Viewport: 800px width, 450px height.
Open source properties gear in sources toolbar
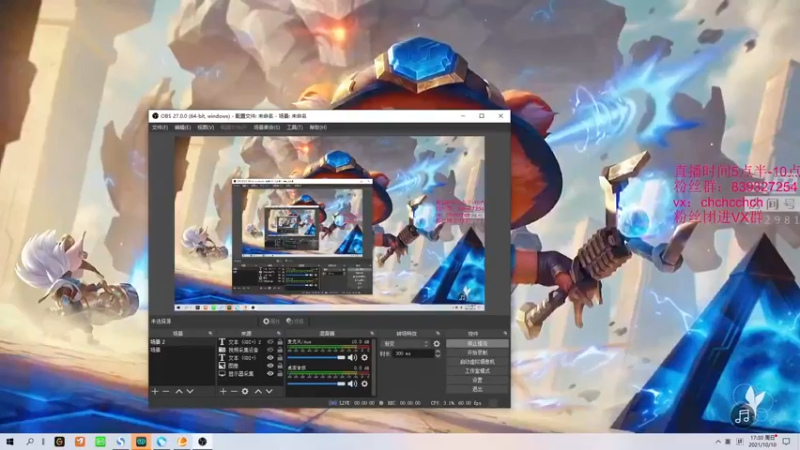click(x=245, y=391)
